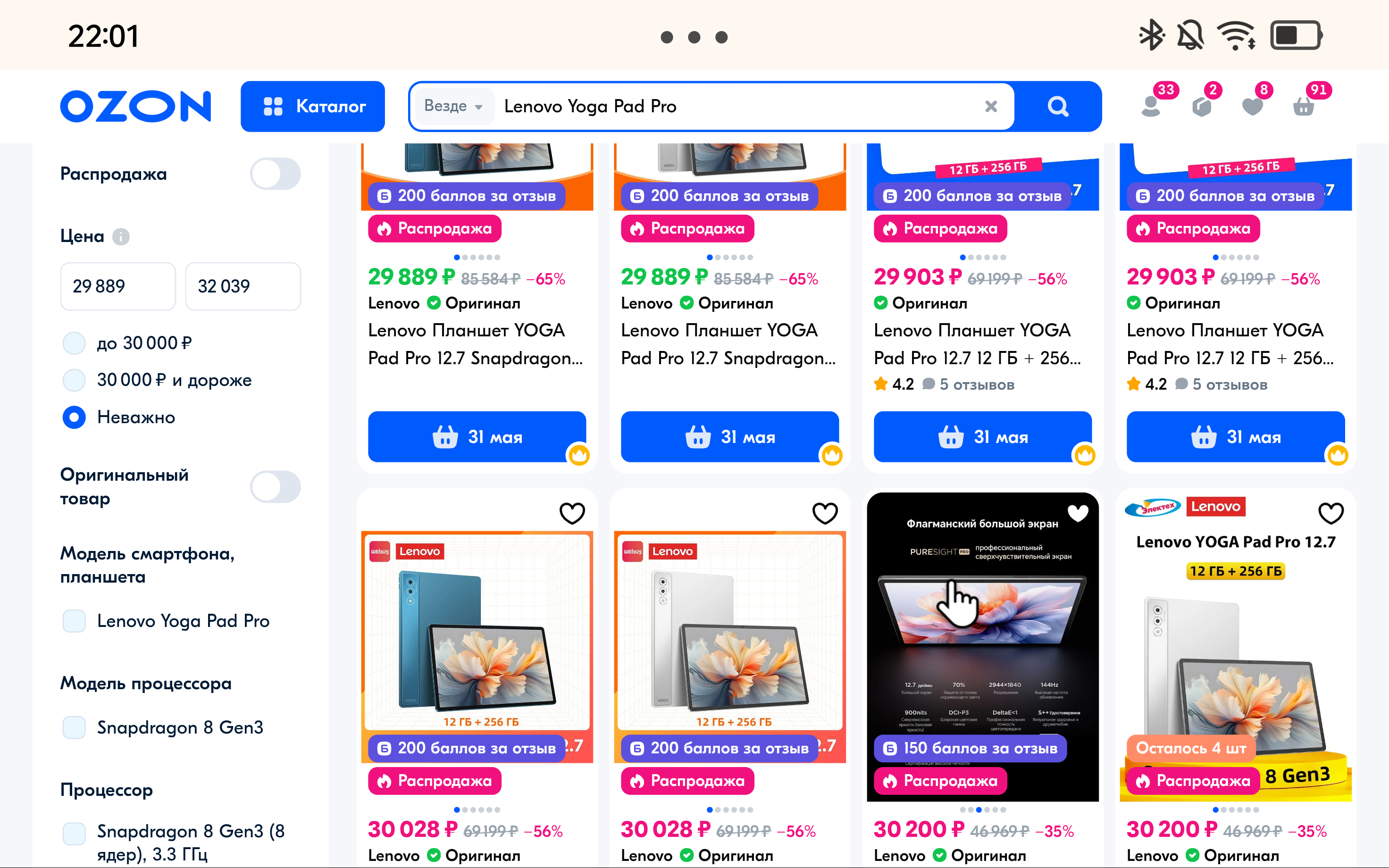Open the Каталог menu
The image size is (1389, 868).
[313, 106]
